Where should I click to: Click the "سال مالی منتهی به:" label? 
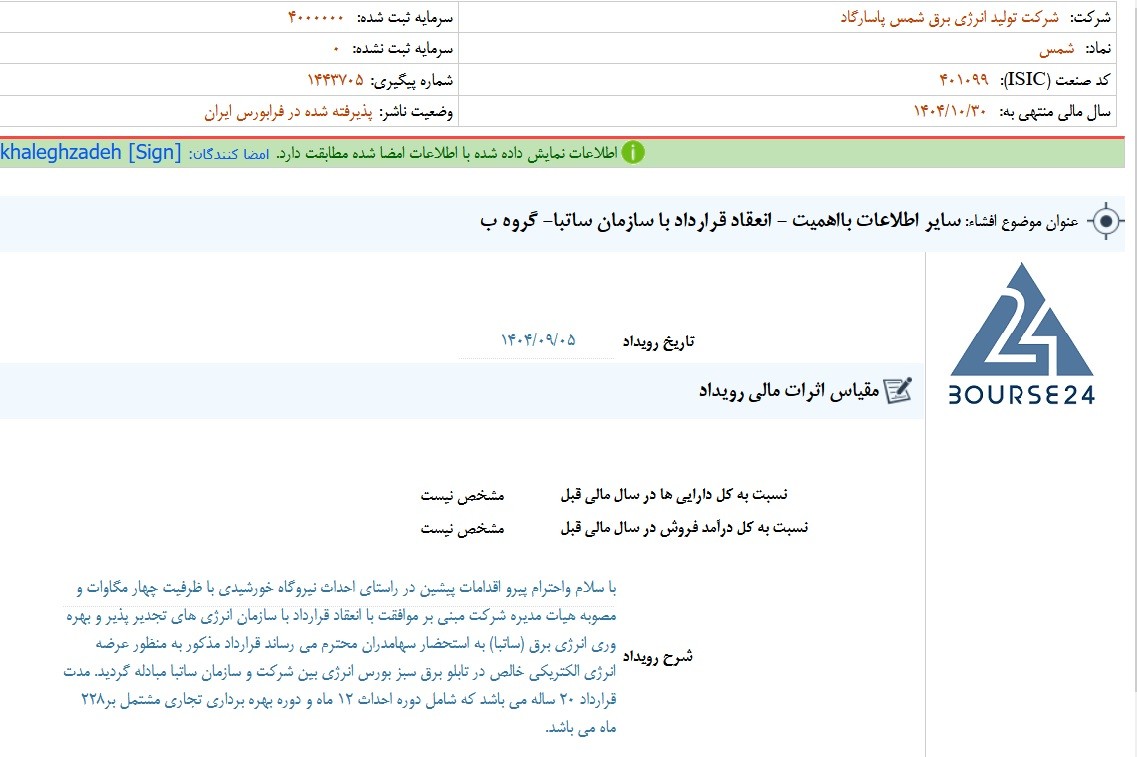(x=1055, y=112)
